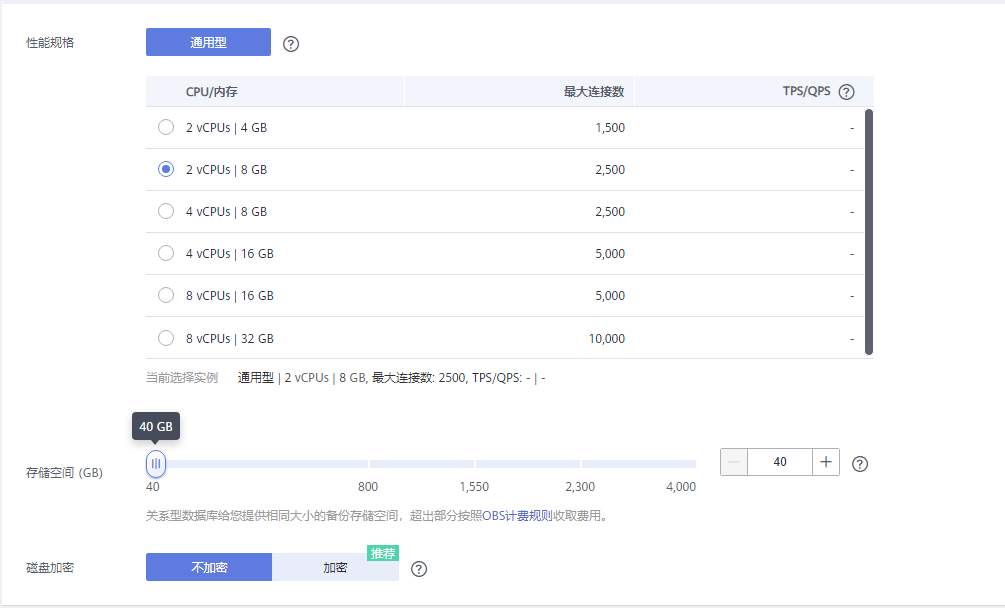Click the 1,500 max connections cell
Screen dimensions: 1005x608
610,127
